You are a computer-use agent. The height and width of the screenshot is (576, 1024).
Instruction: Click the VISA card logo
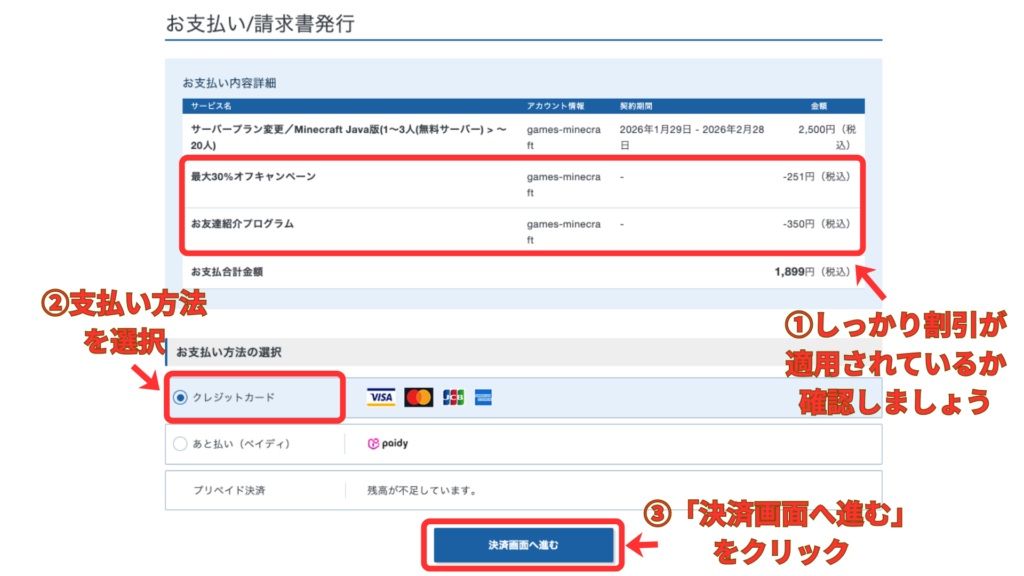click(x=381, y=398)
